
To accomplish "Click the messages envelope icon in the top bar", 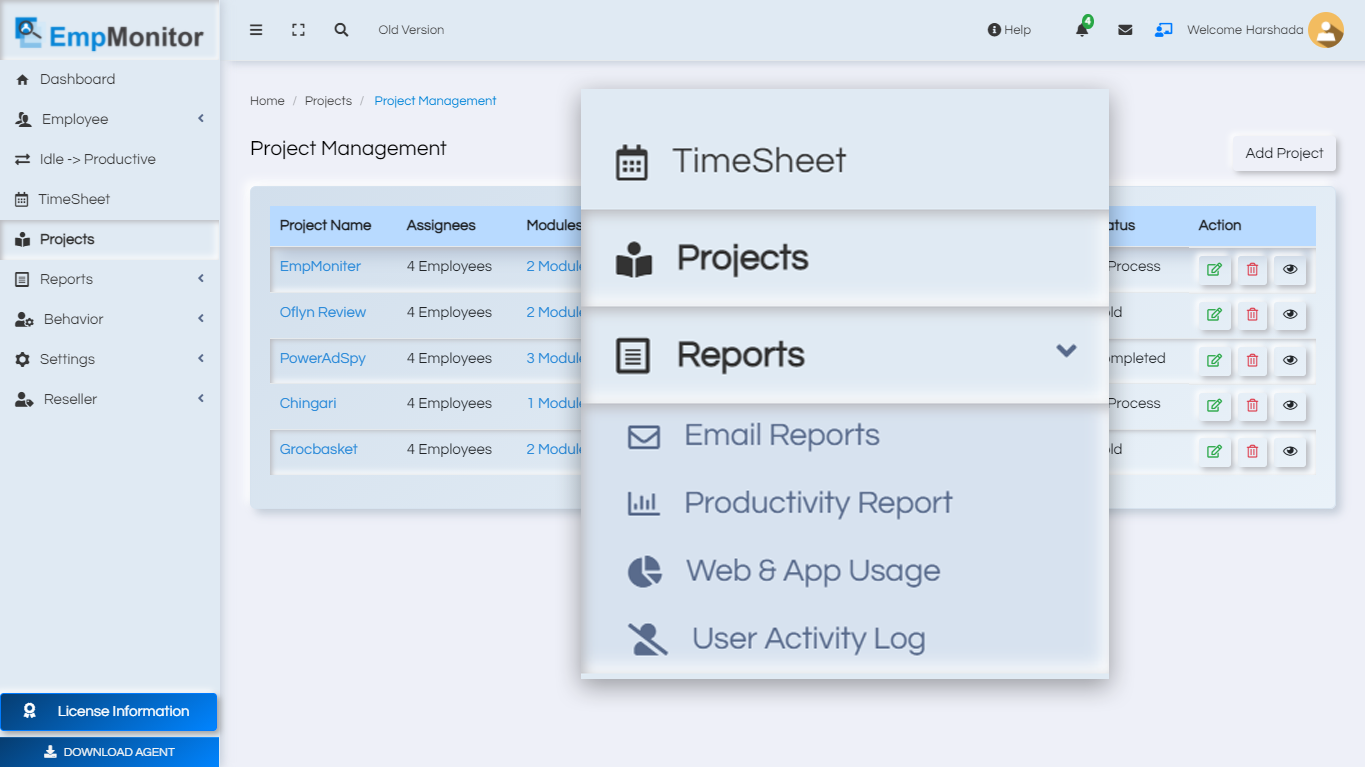I will pos(1124,29).
